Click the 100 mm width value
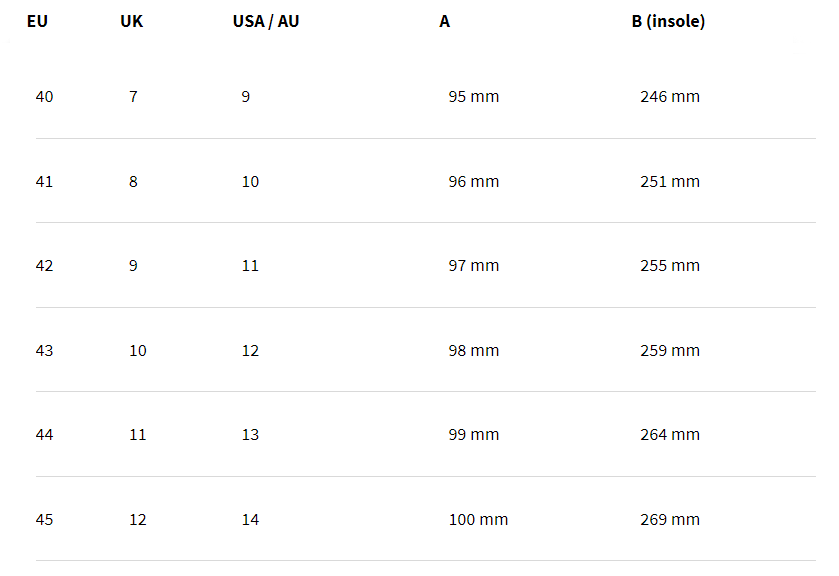Screen dimensions: 839x576 click(478, 520)
